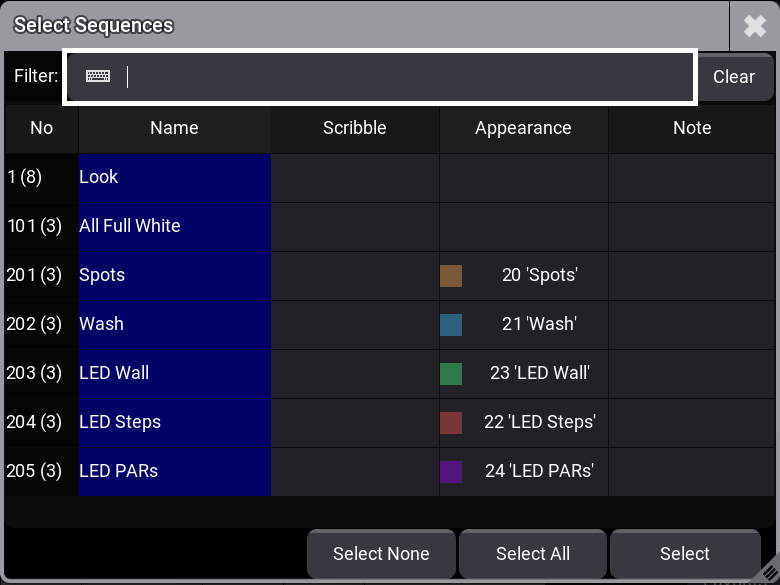Click the brown Spots appearance swatch
The height and width of the screenshot is (585, 780).
[451, 276]
